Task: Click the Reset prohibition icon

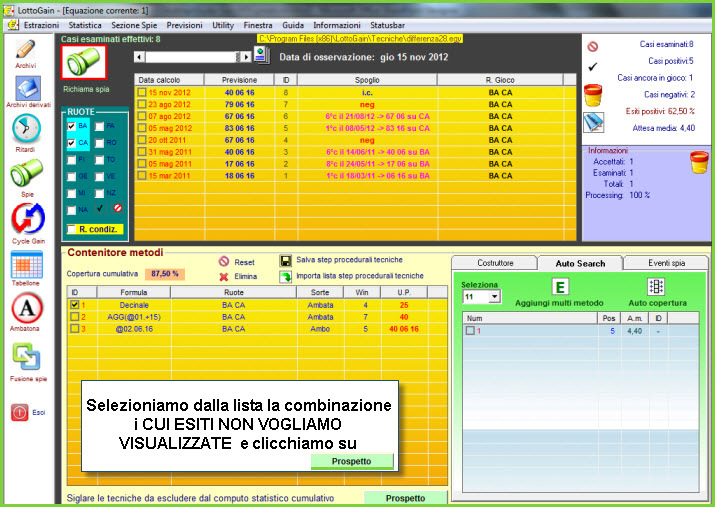Action: tap(223, 261)
